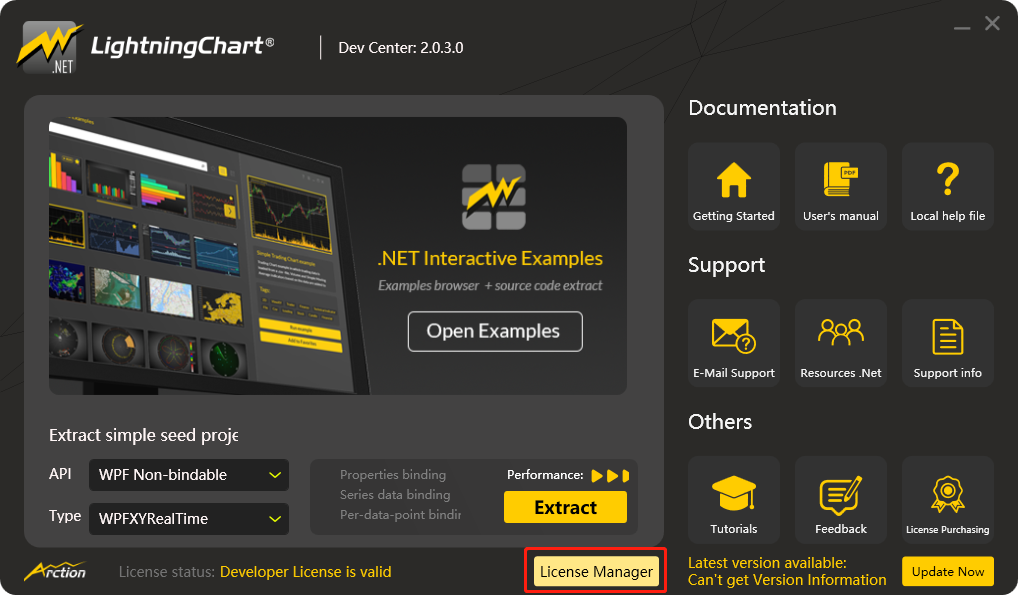Click the 'Dev Center: 2.0.3.0' version text
This screenshot has width=1018, height=595.
(x=401, y=47)
